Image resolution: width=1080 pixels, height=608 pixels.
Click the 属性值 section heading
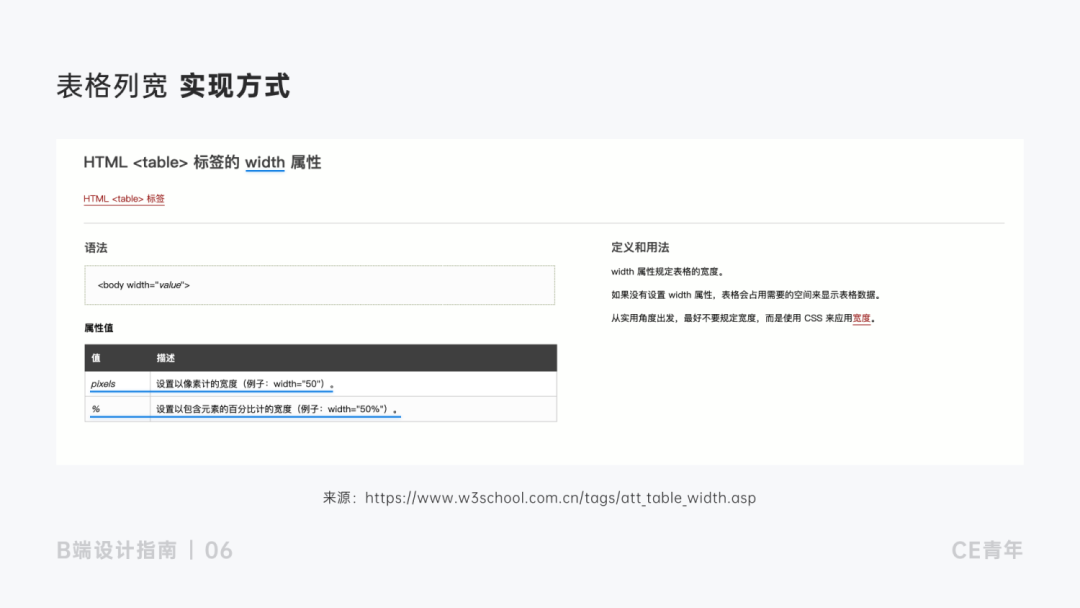[x=97, y=327]
